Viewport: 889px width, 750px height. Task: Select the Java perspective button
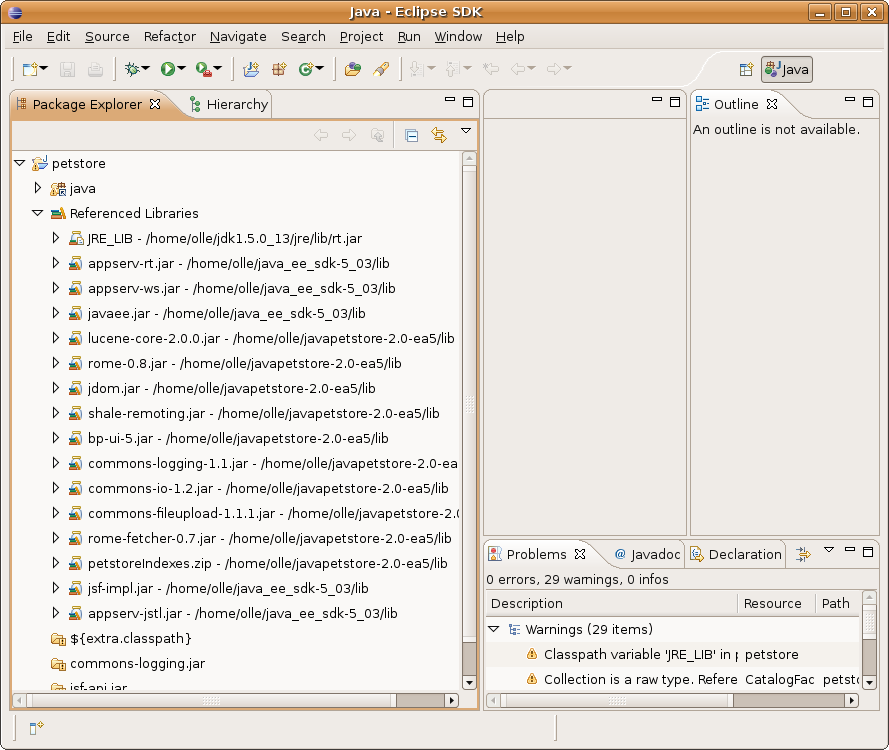787,70
